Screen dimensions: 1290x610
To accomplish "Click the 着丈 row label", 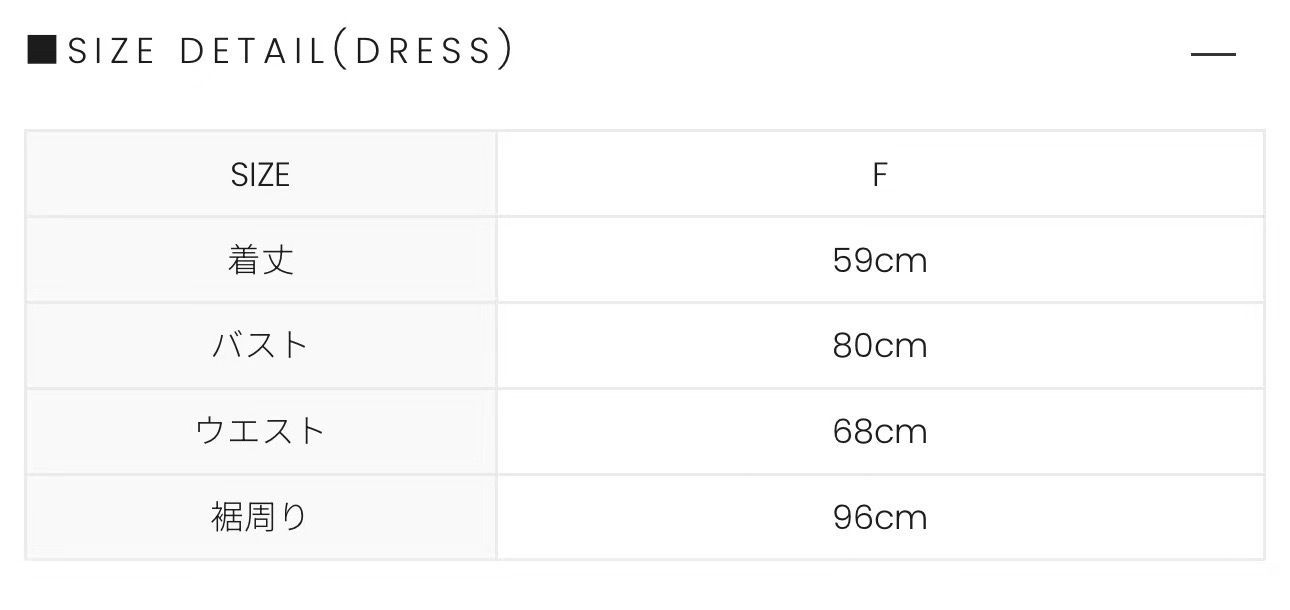I will [x=261, y=261].
